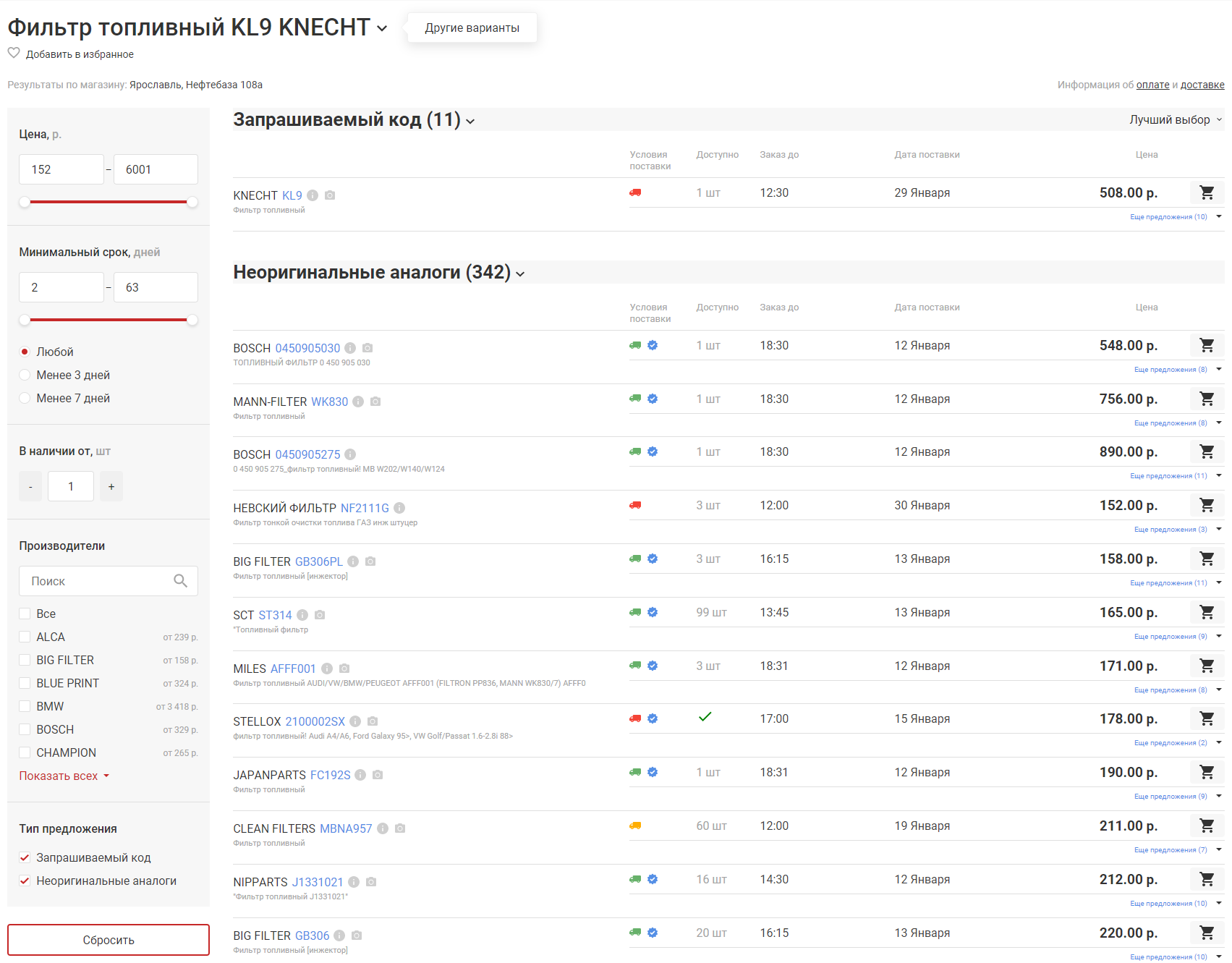Add 152.00 р. Nevsky filter to cart
1232x963 pixels.
coord(1207,505)
